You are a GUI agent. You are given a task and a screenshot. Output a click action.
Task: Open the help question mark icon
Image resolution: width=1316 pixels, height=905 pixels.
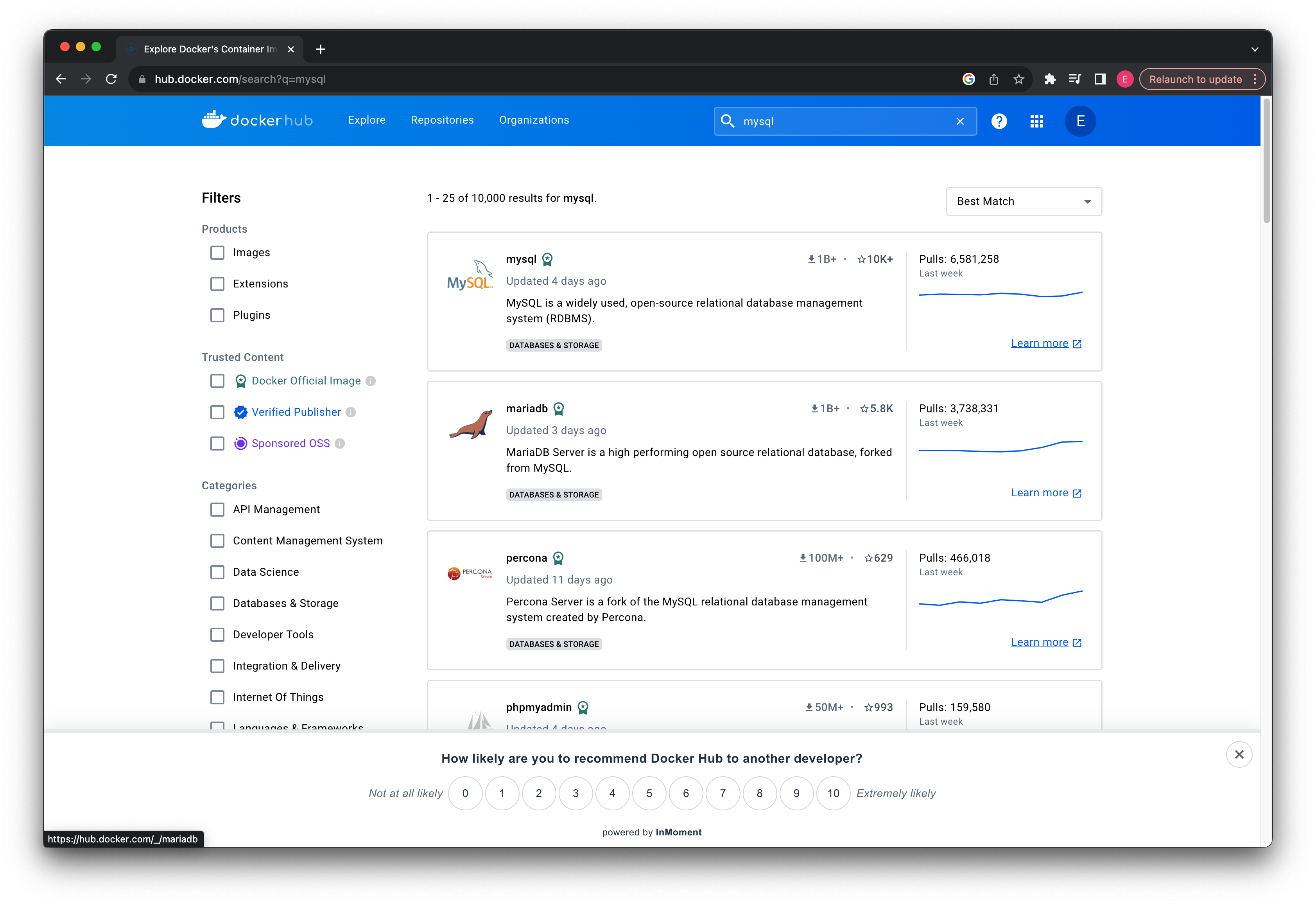tap(999, 121)
